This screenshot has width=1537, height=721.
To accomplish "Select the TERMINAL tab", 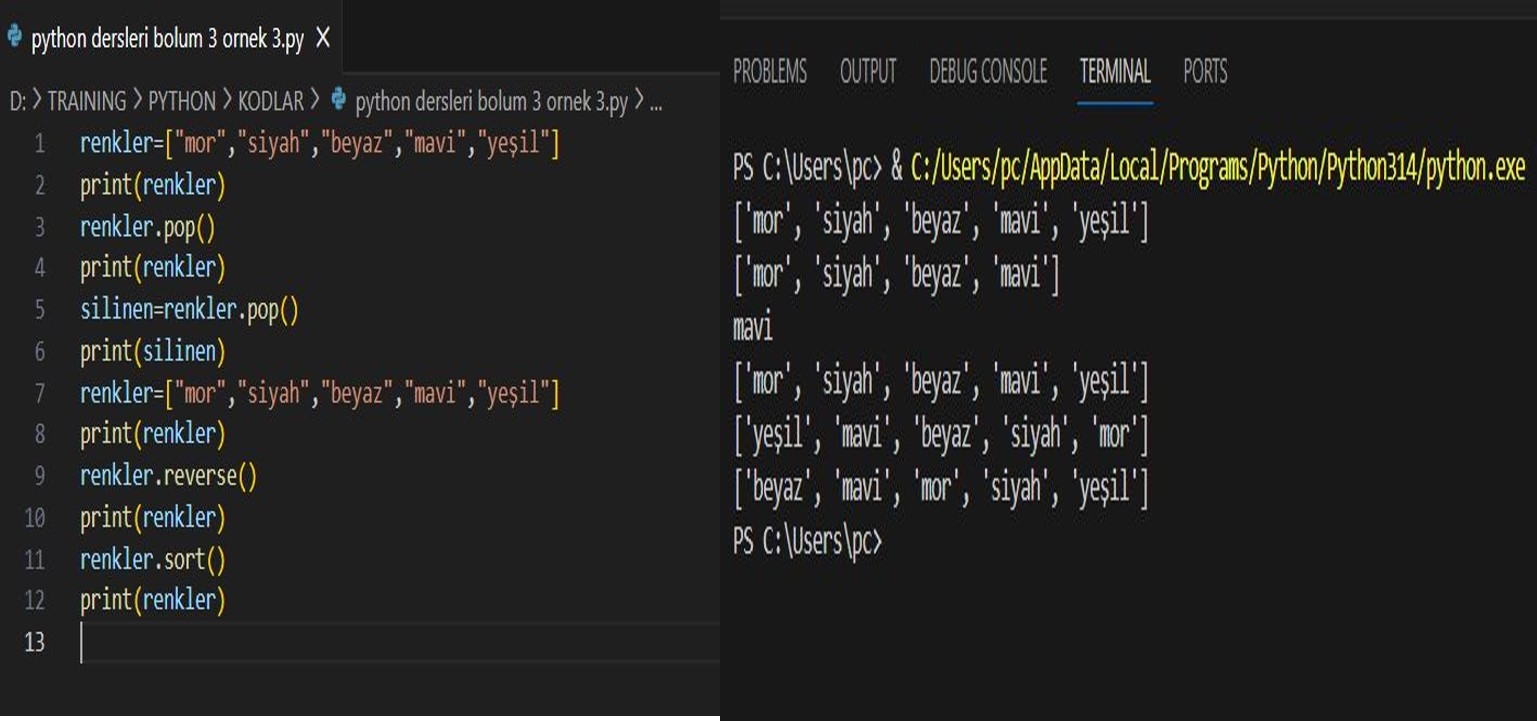I will pos(1114,72).
